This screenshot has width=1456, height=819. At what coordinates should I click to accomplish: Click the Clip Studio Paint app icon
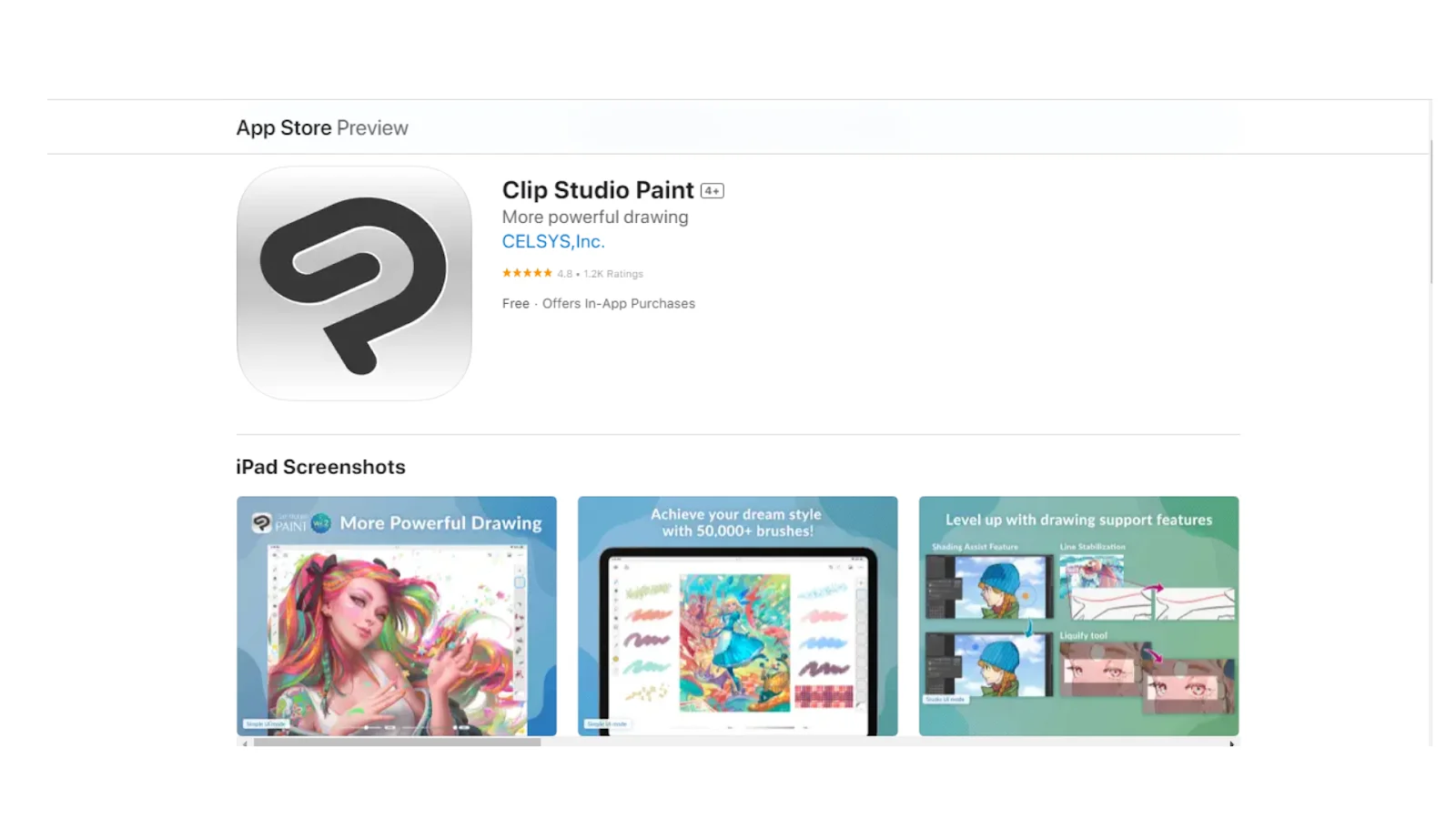tap(354, 283)
